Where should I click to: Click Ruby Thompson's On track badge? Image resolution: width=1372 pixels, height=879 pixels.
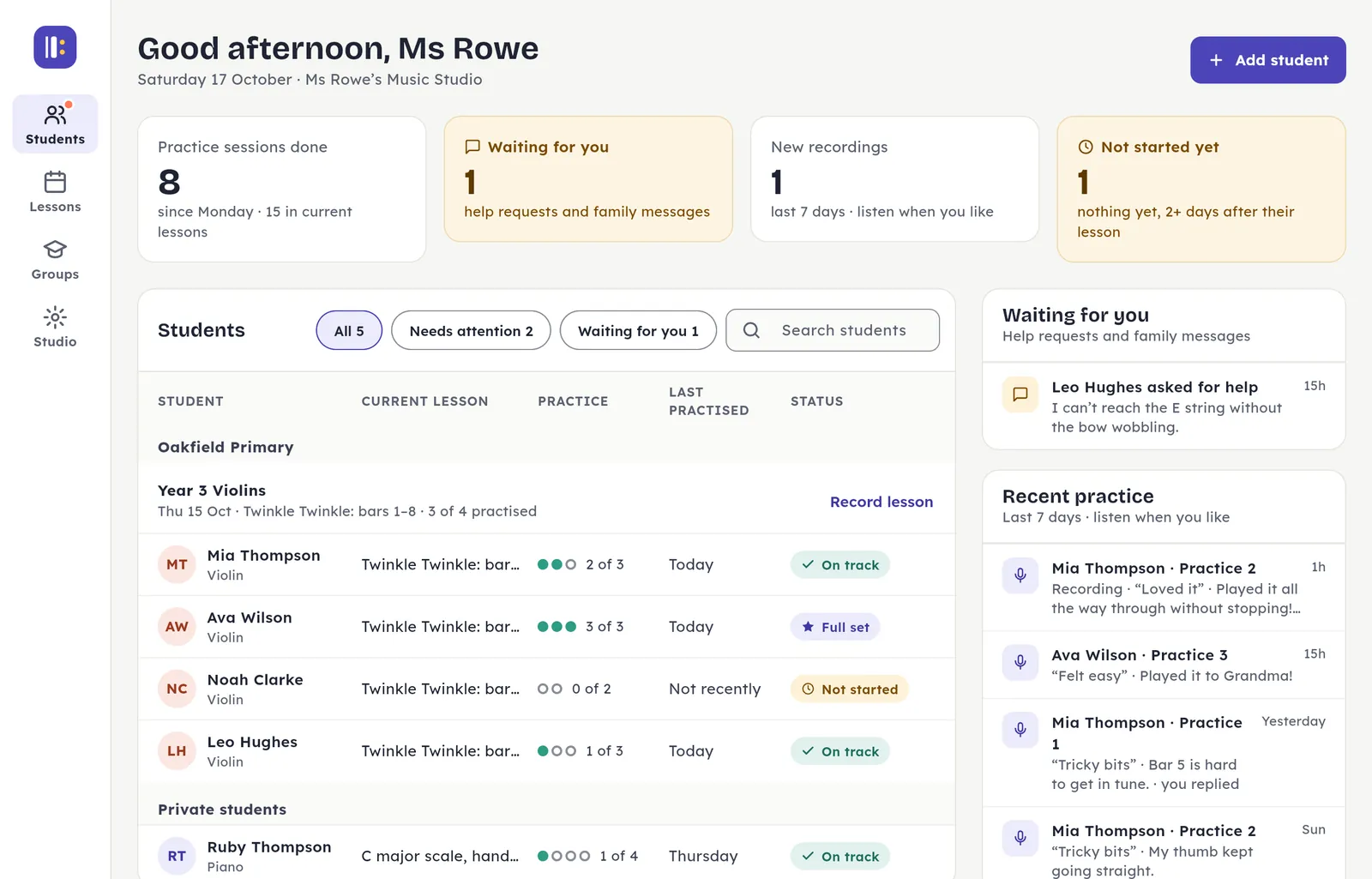840,856
